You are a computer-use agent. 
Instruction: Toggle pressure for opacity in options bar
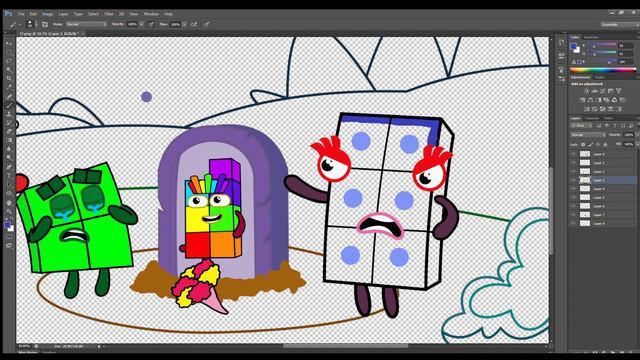tap(151, 24)
